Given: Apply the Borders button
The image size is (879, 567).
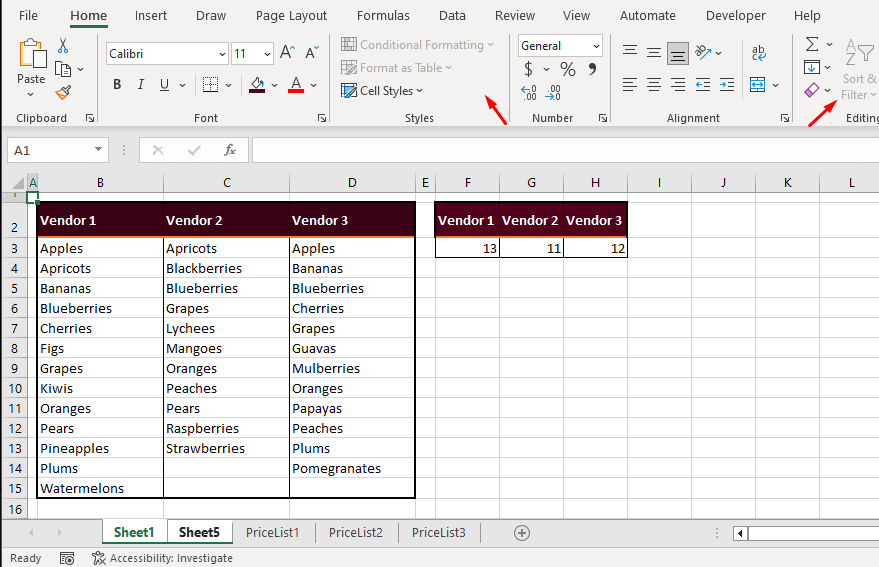Looking at the screenshot, I should click(x=210, y=85).
